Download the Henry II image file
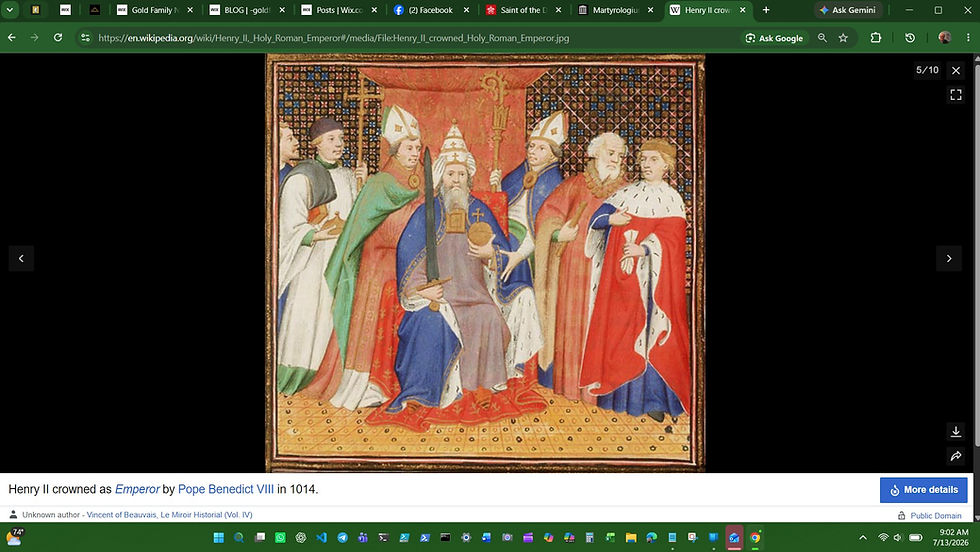Viewport: 980px width, 552px height. (956, 431)
